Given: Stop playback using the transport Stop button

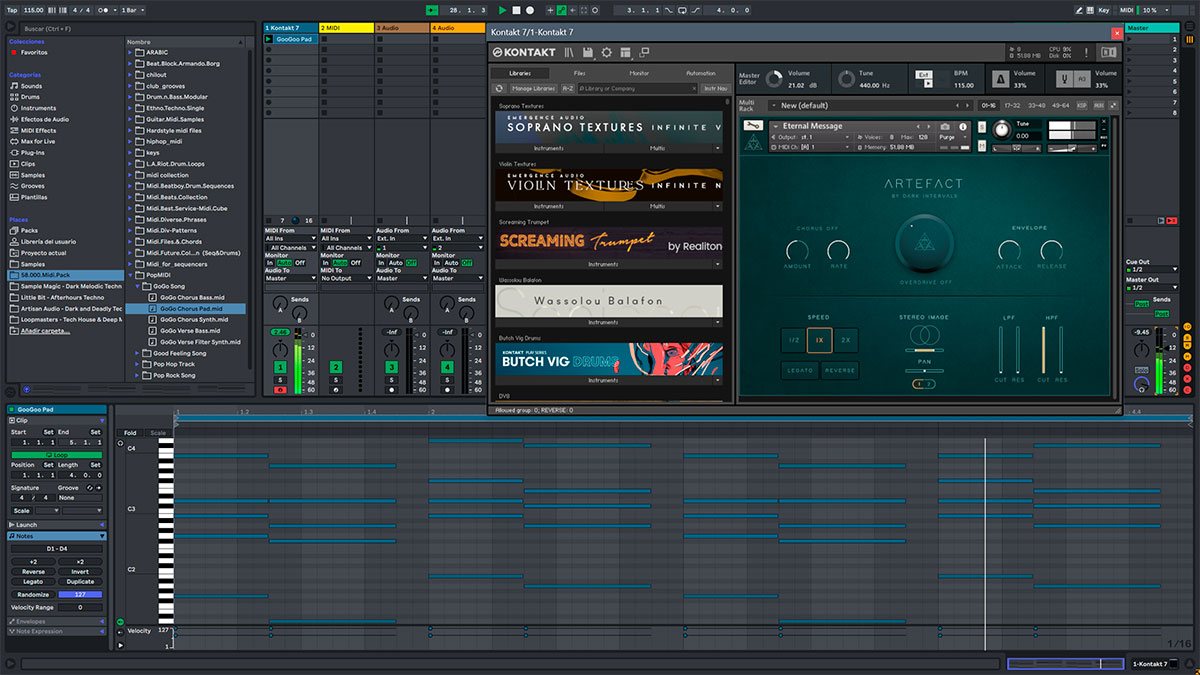Looking at the screenshot, I should click(x=517, y=9).
